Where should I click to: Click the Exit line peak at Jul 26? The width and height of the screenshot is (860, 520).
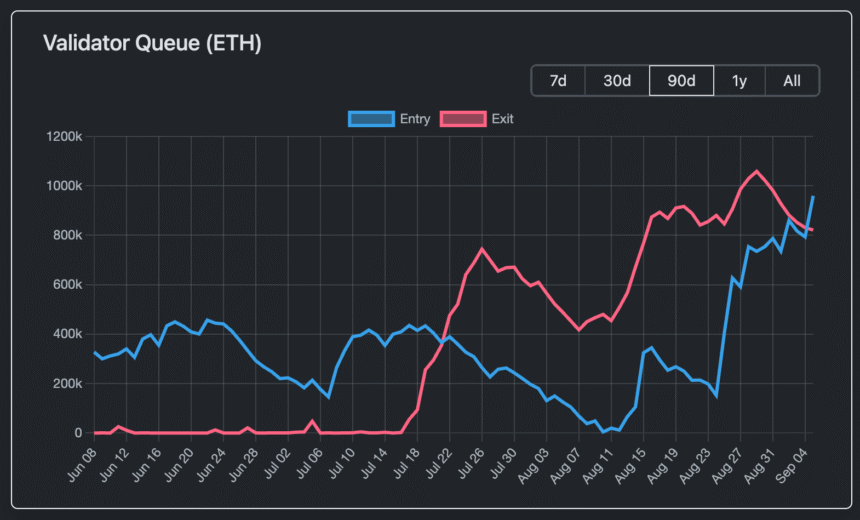point(482,249)
